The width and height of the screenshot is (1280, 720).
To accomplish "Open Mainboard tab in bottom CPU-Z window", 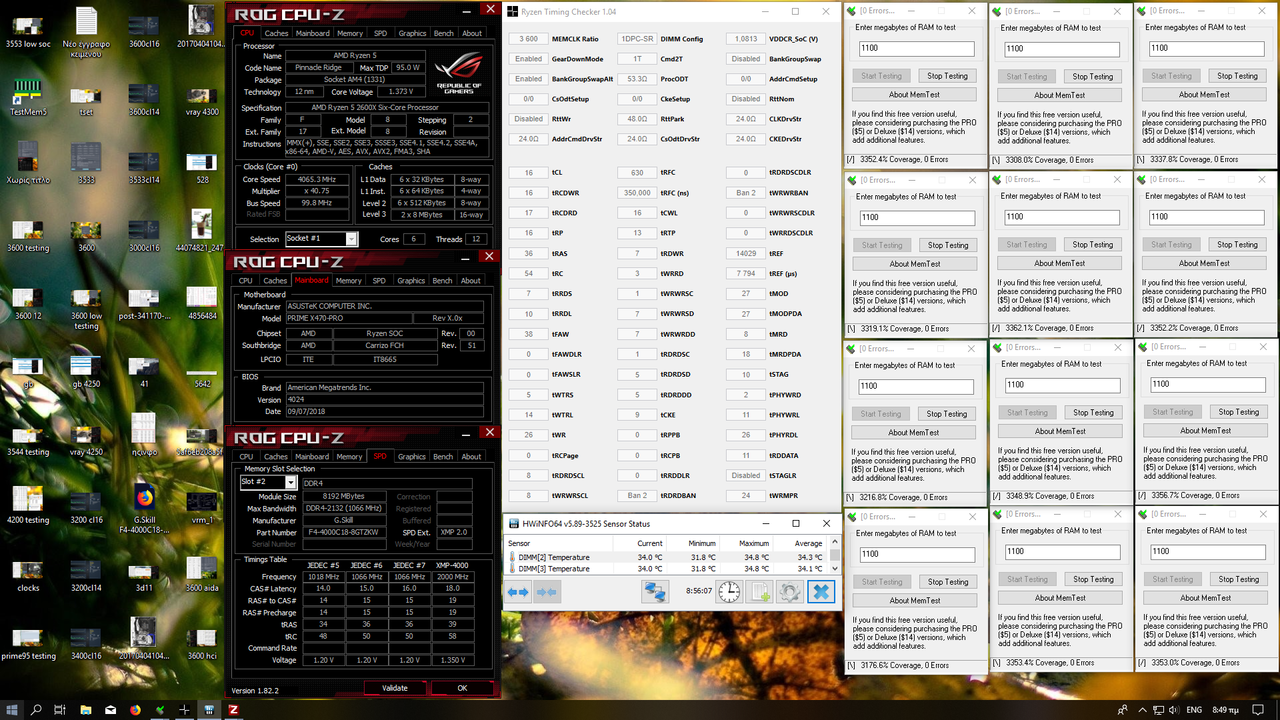I will (311, 457).
